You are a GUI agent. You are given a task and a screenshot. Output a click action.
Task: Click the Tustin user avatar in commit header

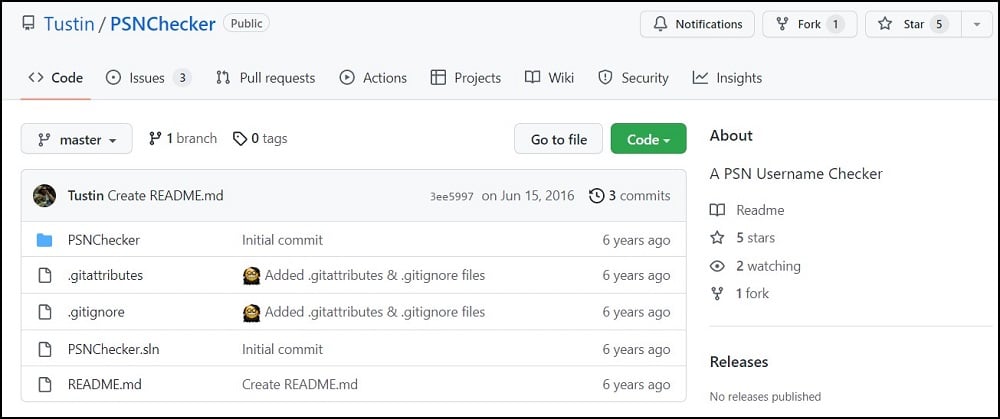coord(44,196)
